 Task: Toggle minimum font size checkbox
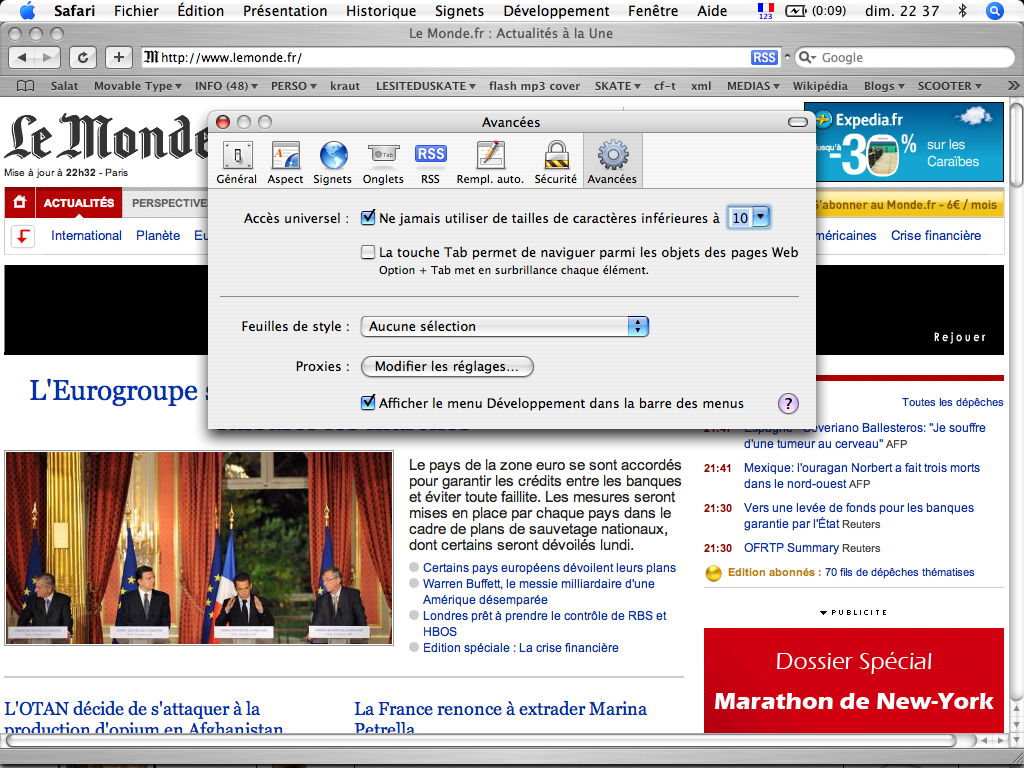tap(368, 217)
